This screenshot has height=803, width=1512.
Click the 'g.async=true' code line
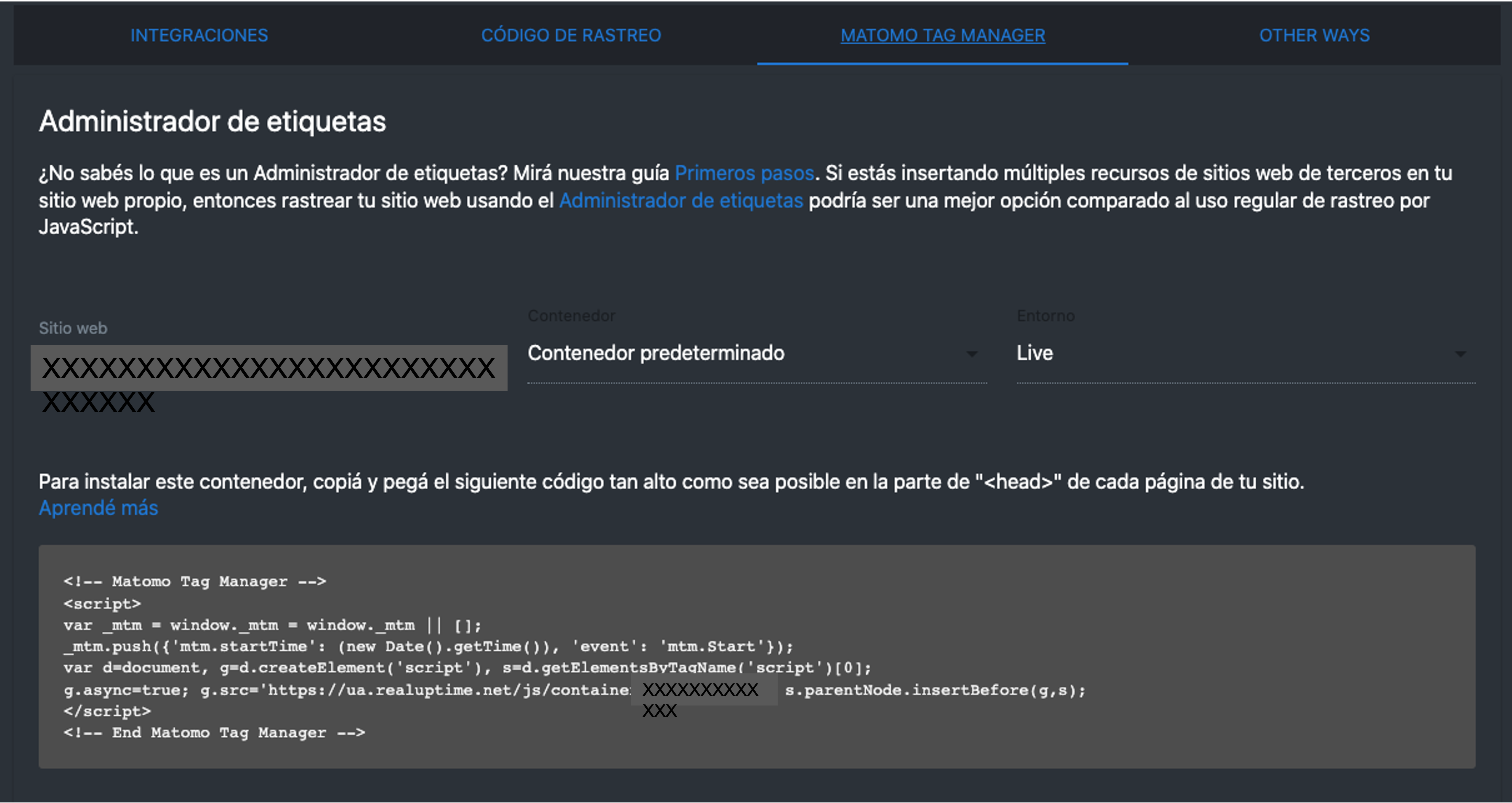(x=575, y=690)
